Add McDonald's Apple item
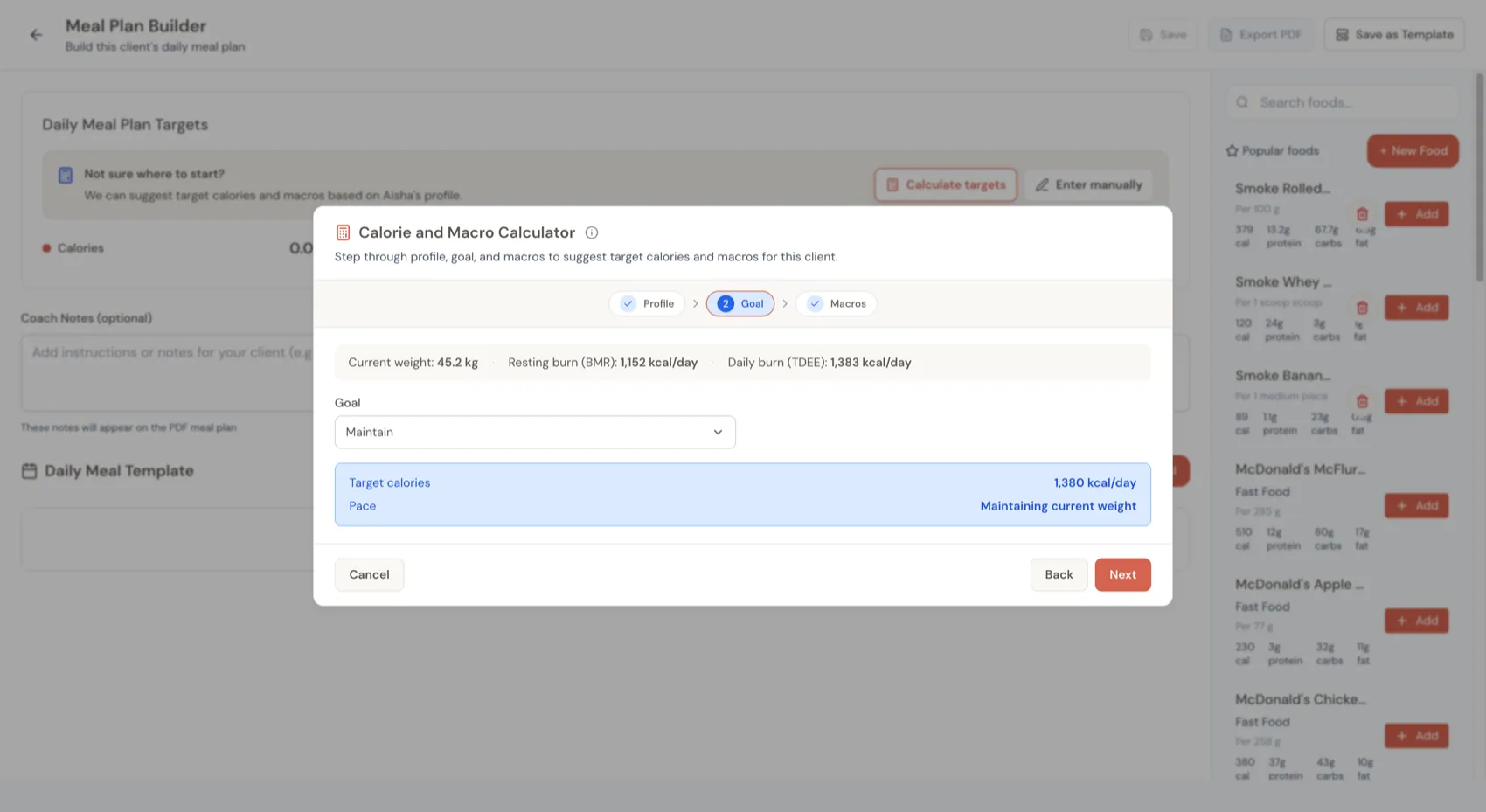 [x=1416, y=621]
